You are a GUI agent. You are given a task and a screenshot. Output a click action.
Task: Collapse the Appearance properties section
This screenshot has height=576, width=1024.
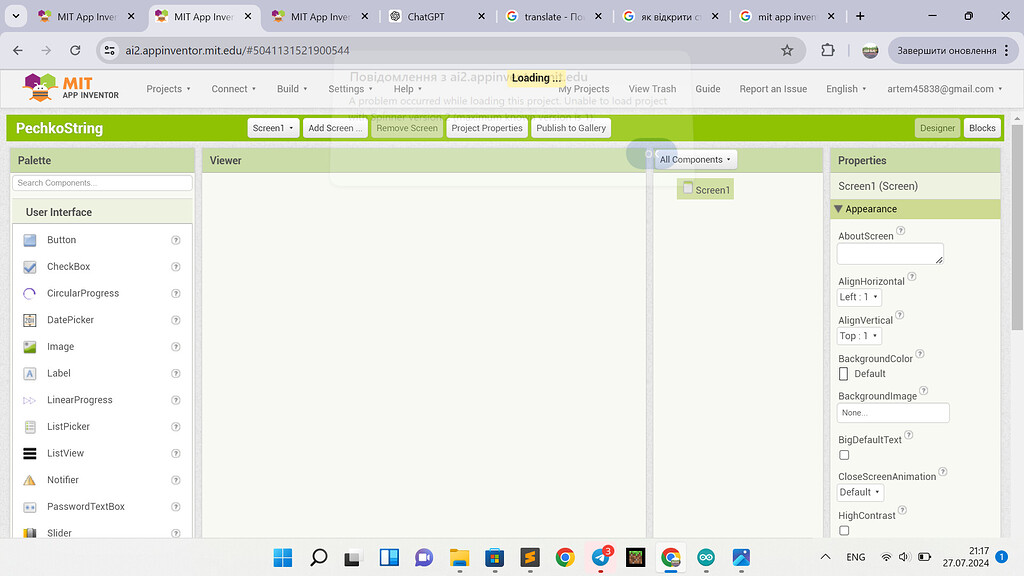point(838,209)
